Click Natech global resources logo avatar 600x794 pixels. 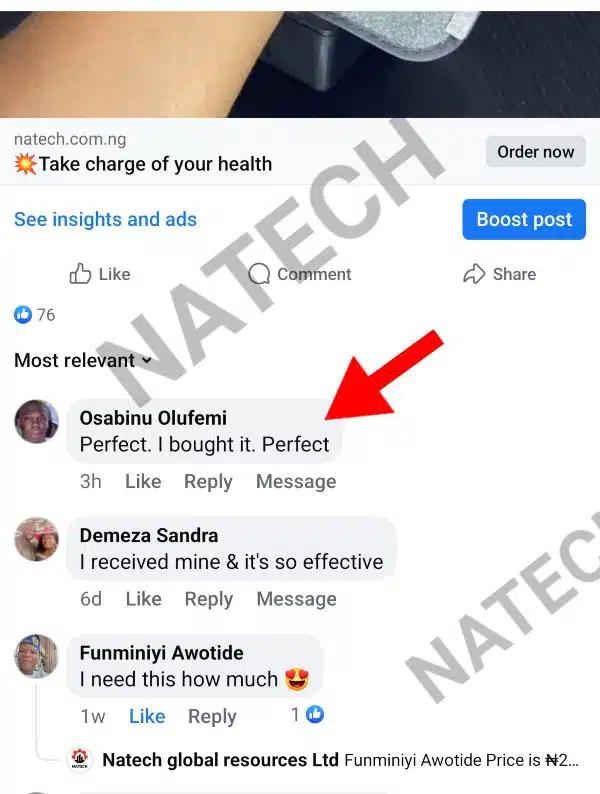pyautogui.click(x=79, y=759)
